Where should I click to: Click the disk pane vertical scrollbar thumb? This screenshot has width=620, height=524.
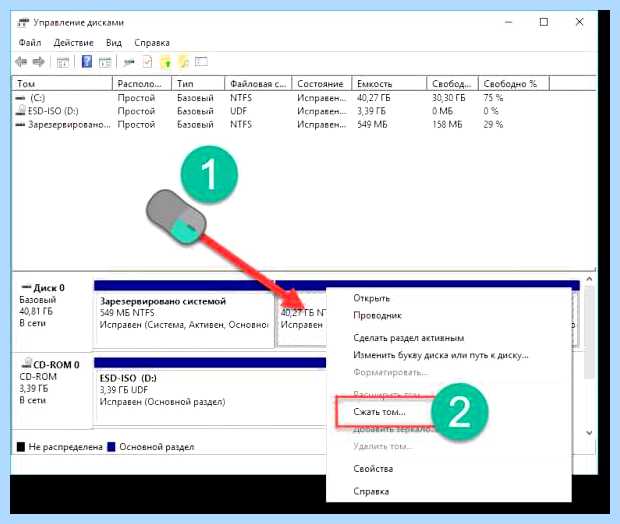coord(589,332)
